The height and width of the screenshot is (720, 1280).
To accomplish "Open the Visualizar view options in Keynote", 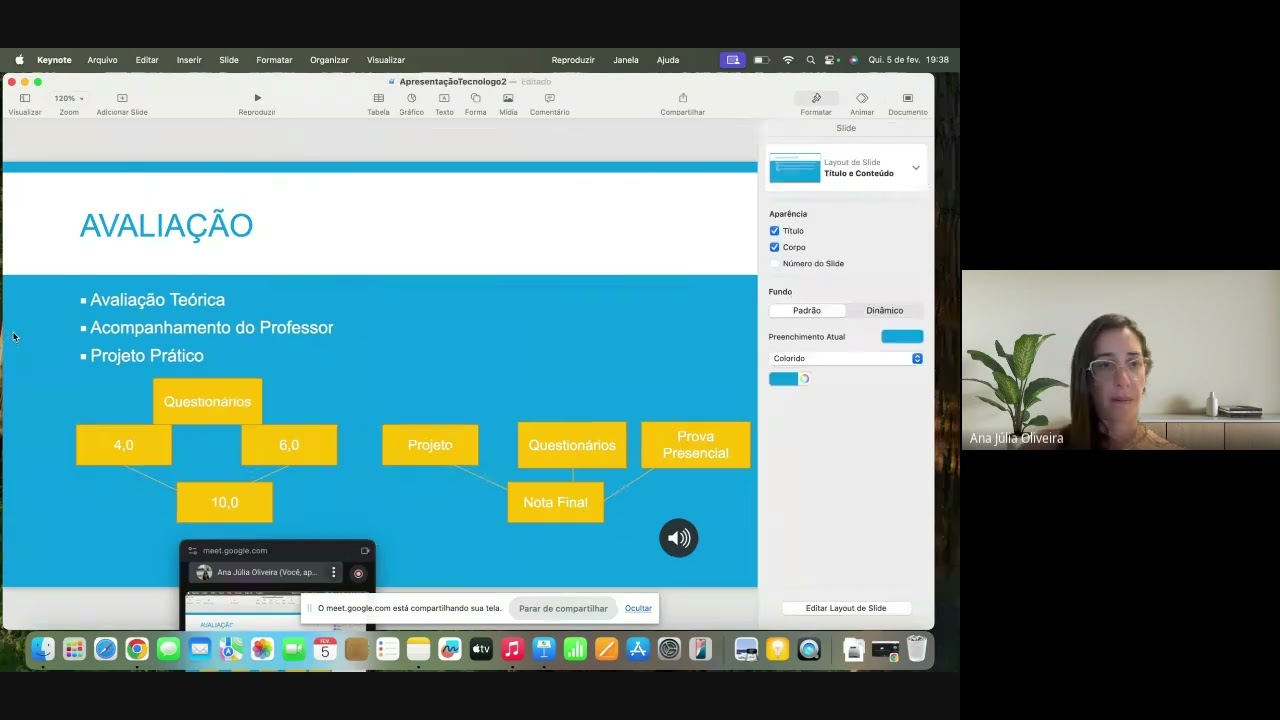I will click(x=25, y=98).
